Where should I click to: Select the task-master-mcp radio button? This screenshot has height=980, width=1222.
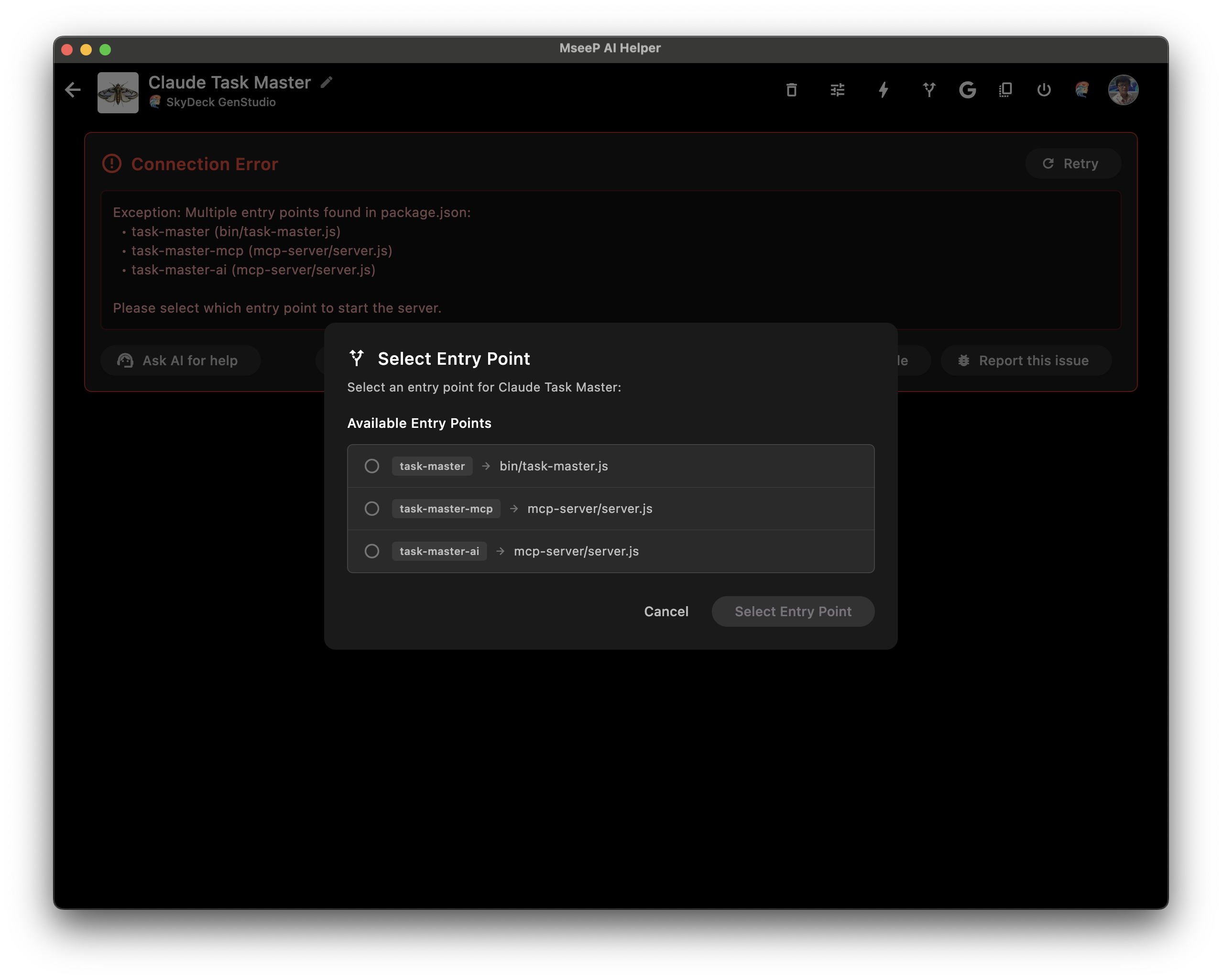pos(372,509)
